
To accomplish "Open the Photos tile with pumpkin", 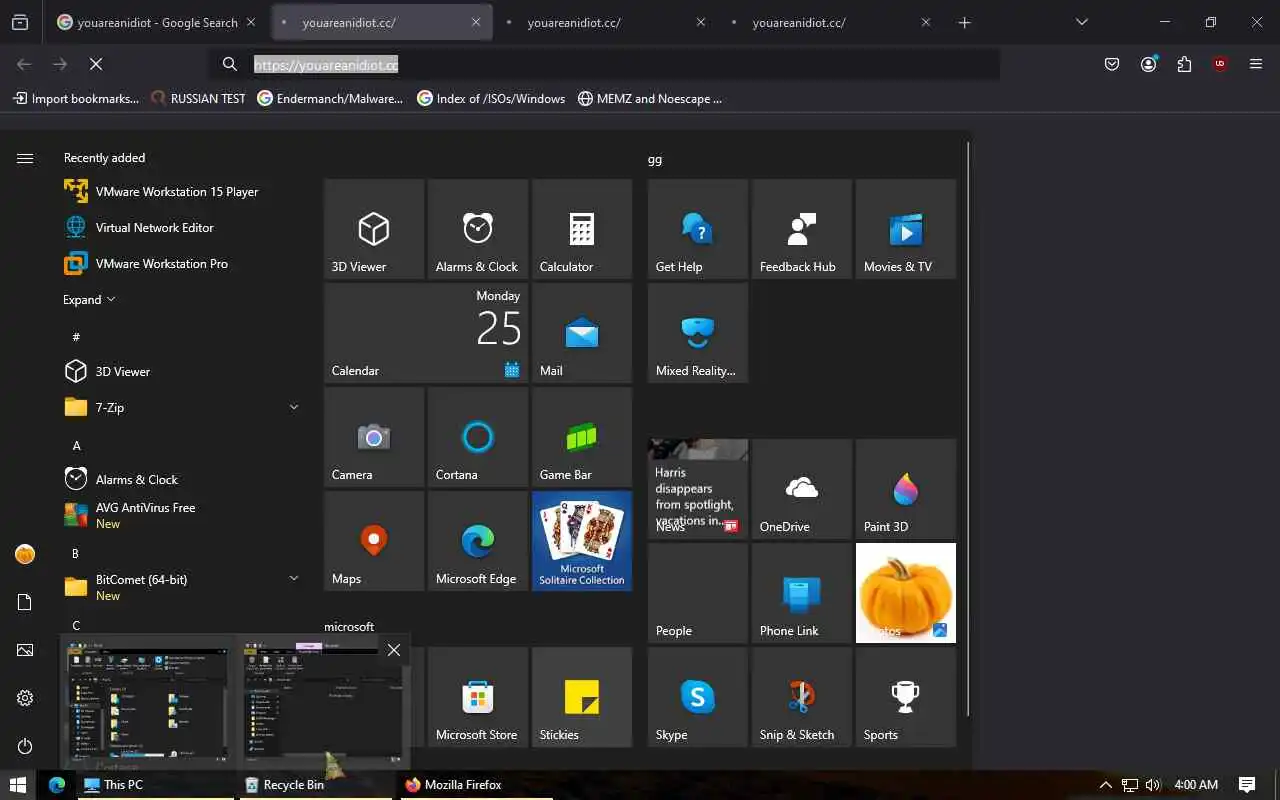I will tap(906, 593).
